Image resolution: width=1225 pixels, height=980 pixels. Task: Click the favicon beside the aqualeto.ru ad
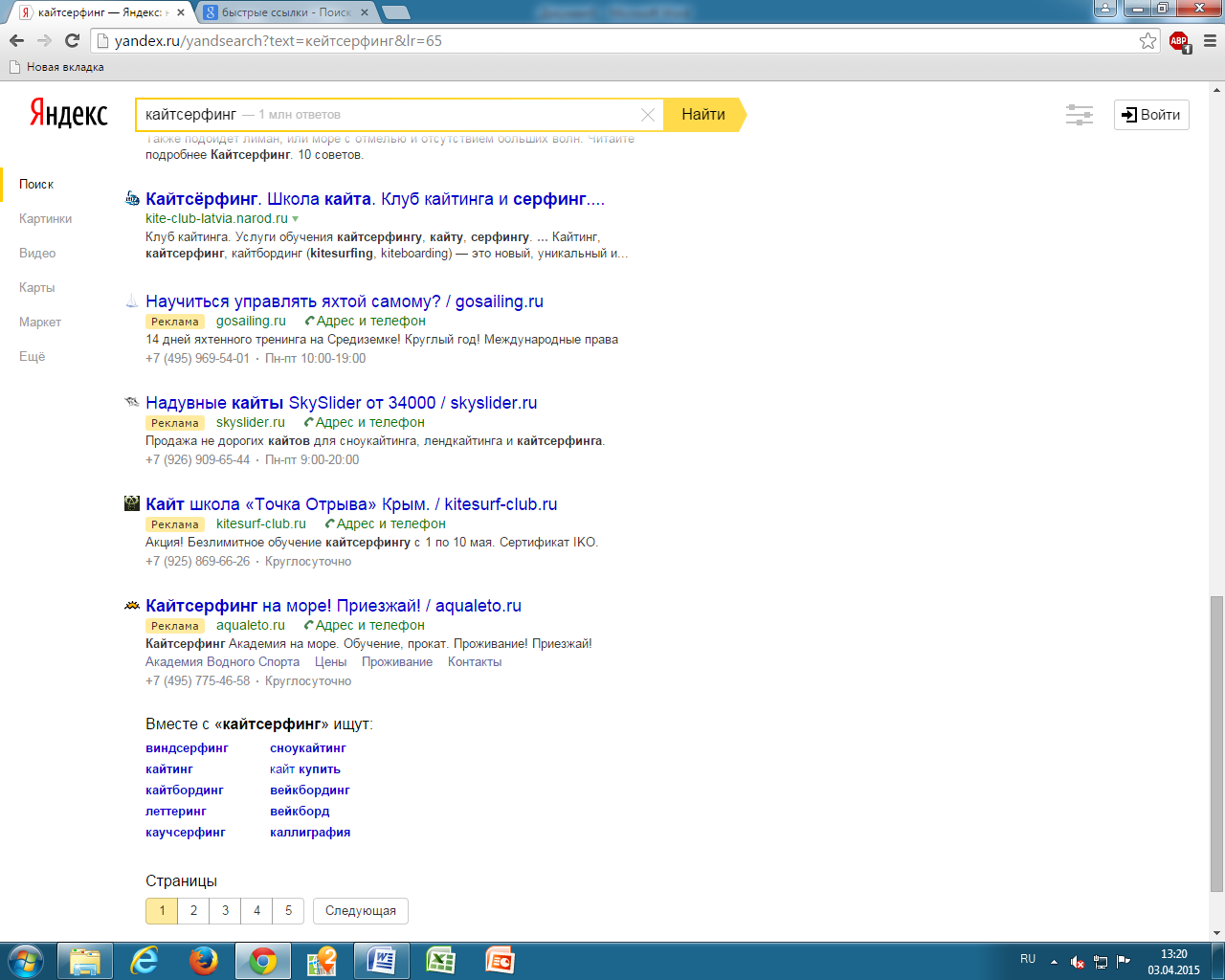coord(133,605)
